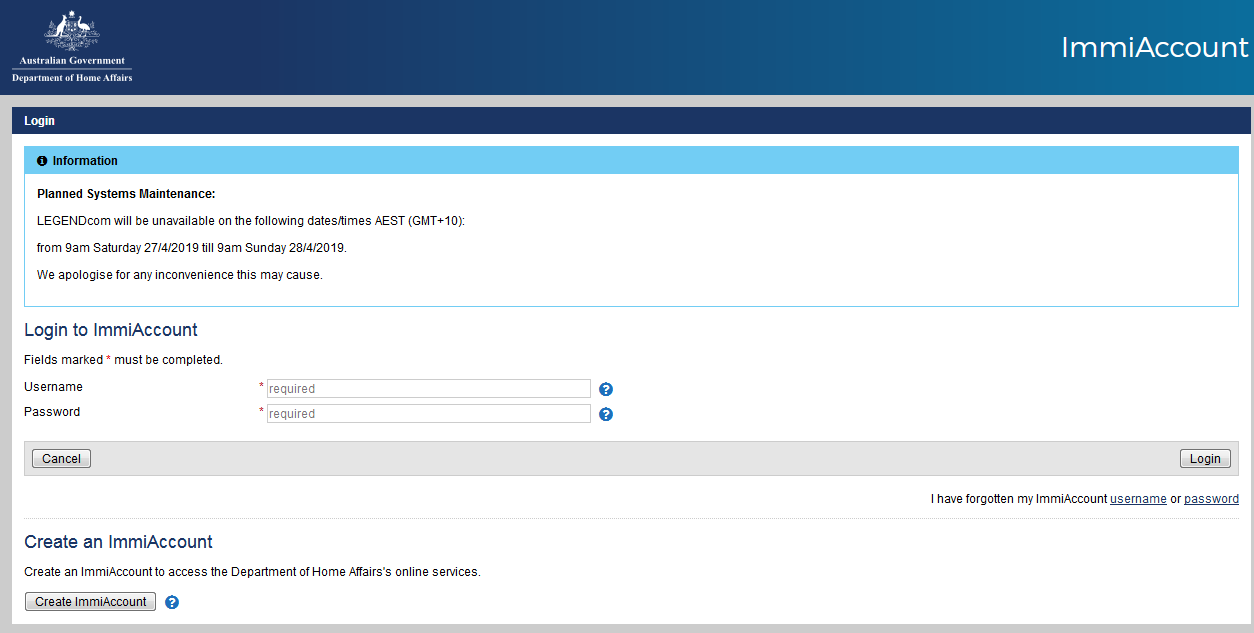Focus the Username input field
This screenshot has width=1254, height=633.
[x=429, y=389]
